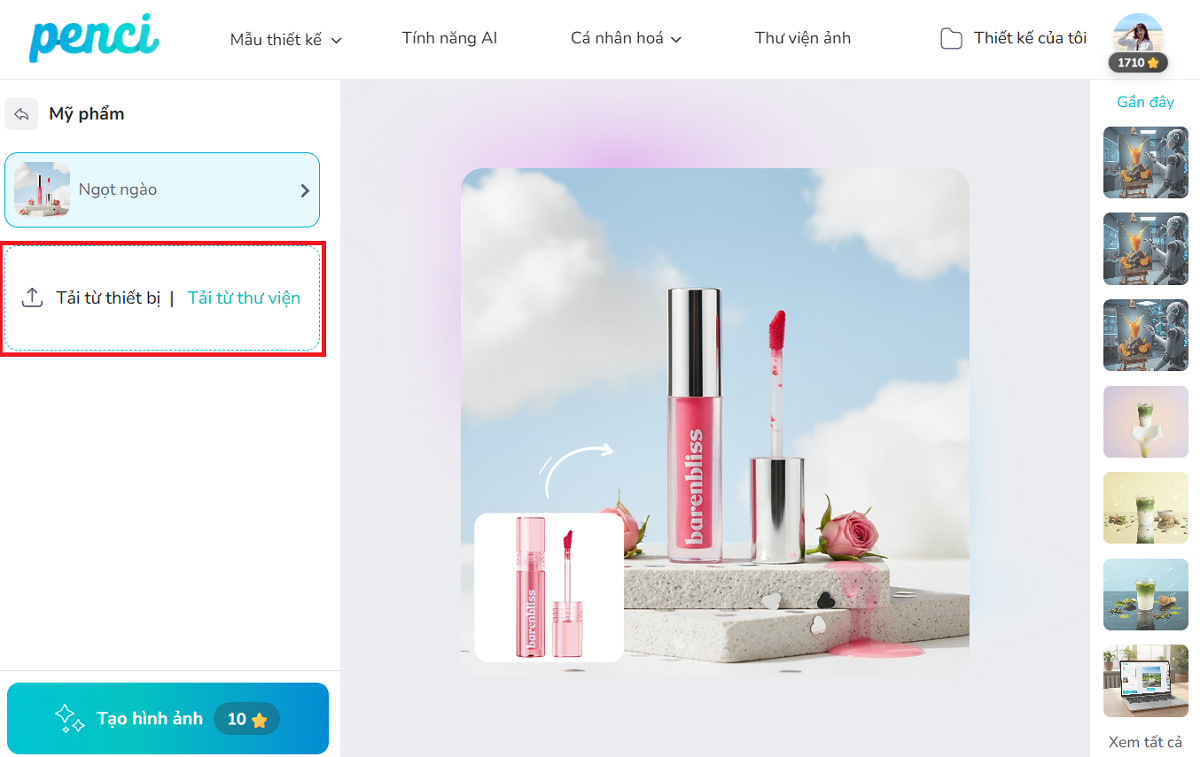1200x757 pixels.
Task: Open the Tính năng AI menu
Action: (x=449, y=39)
